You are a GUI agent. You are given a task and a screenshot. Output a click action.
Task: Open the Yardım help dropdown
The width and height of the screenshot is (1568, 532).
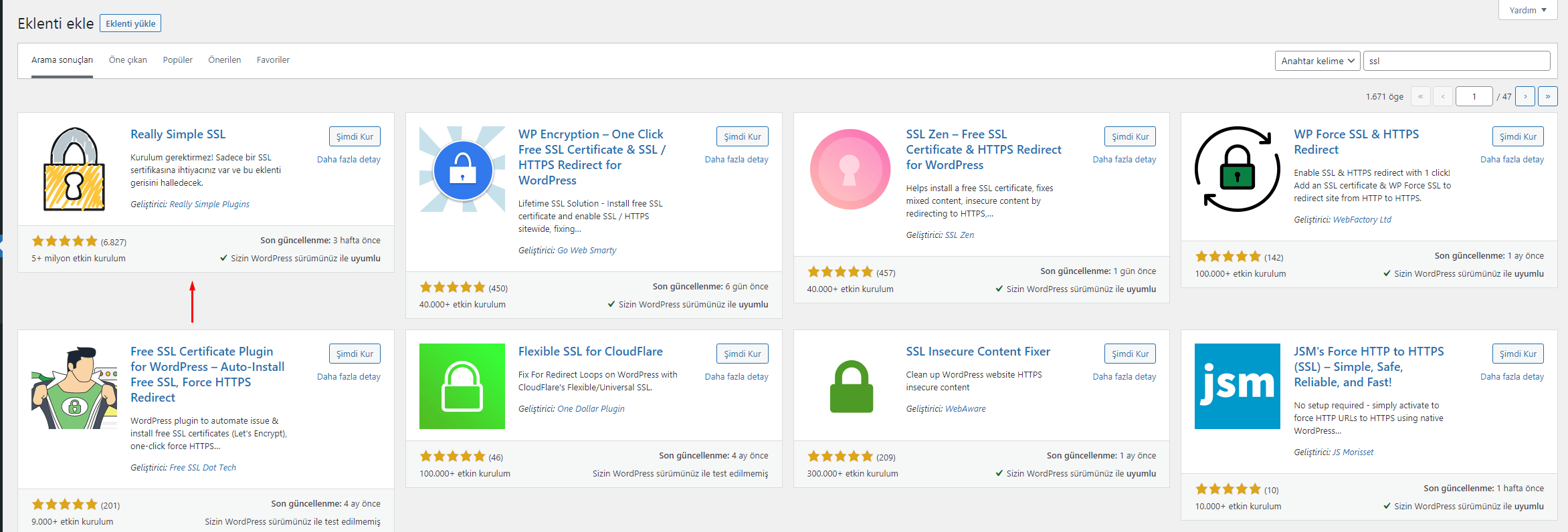point(1528,10)
